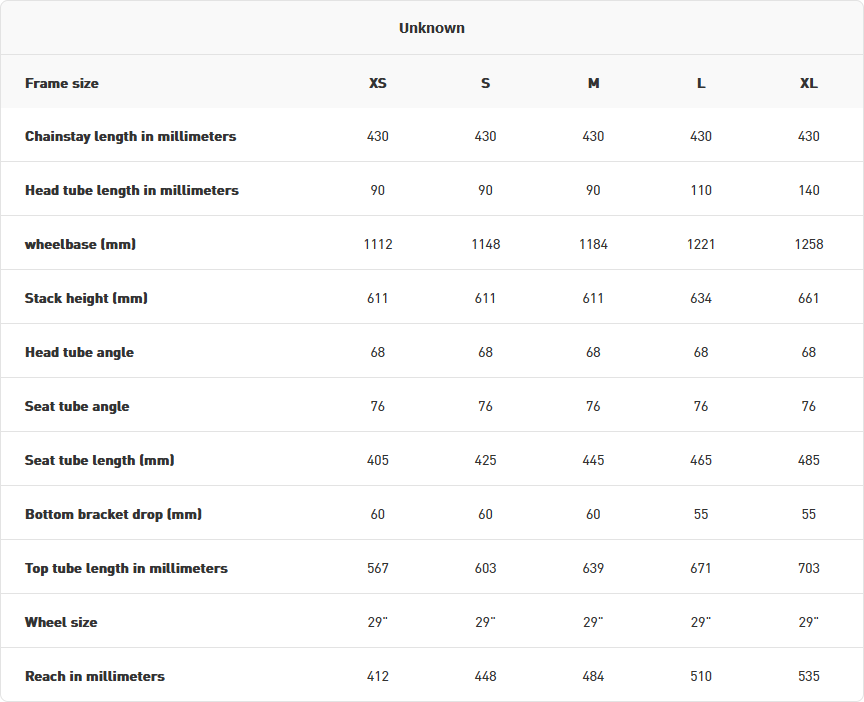Click the 'Head tube length in millimeters' label
864x702 pixels.
(131, 190)
